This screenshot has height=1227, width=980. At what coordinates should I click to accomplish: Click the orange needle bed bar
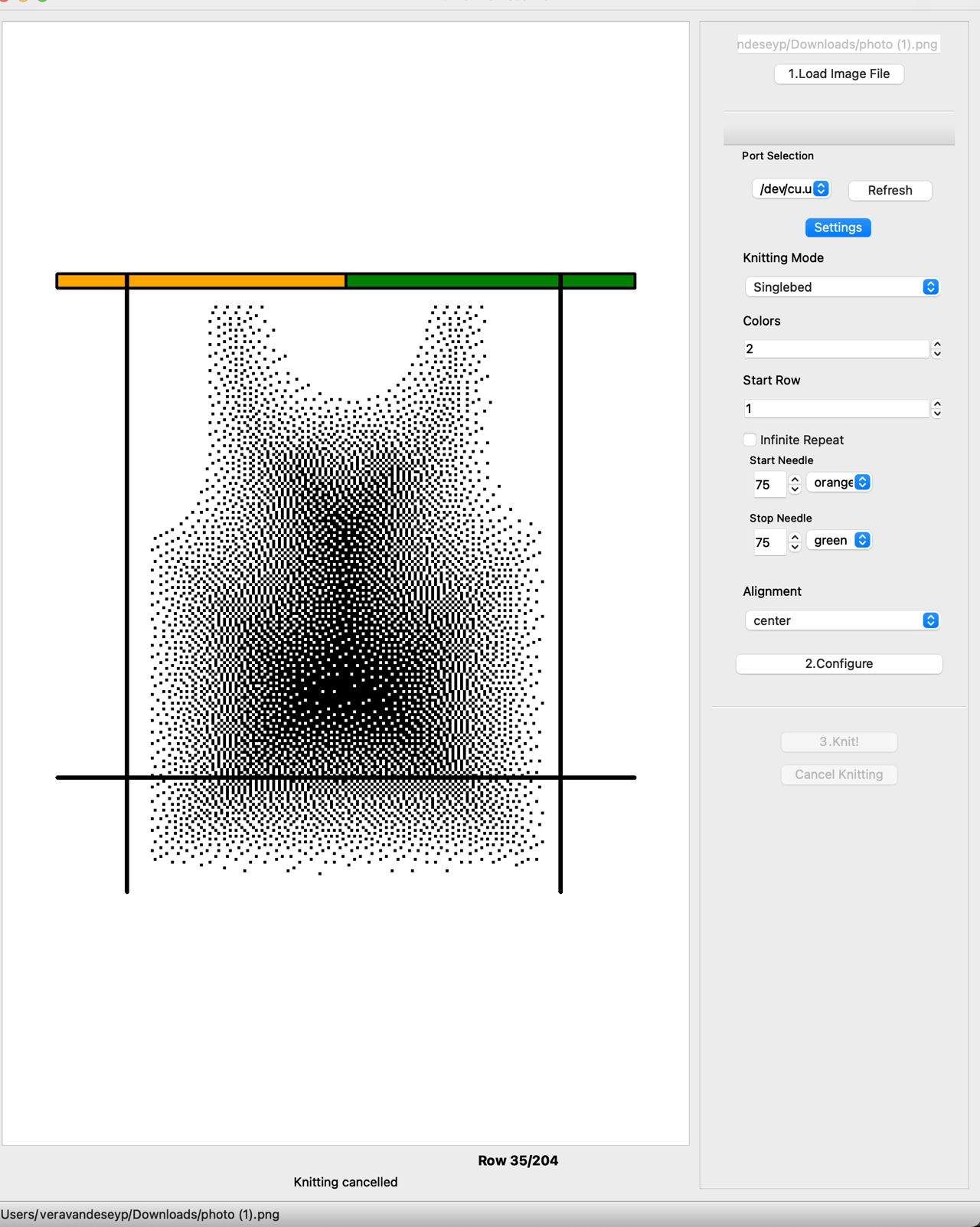pos(201,281)
